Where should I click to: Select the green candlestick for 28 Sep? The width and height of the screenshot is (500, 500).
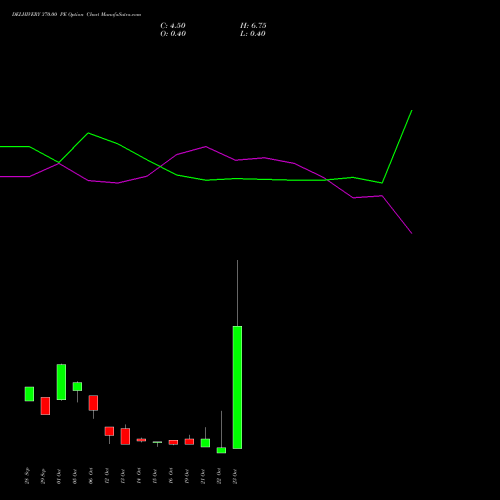tap(29, 394)
